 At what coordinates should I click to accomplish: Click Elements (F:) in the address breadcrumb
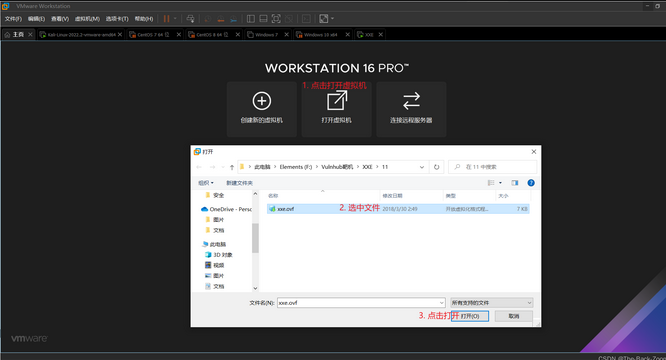pos(296,167)
